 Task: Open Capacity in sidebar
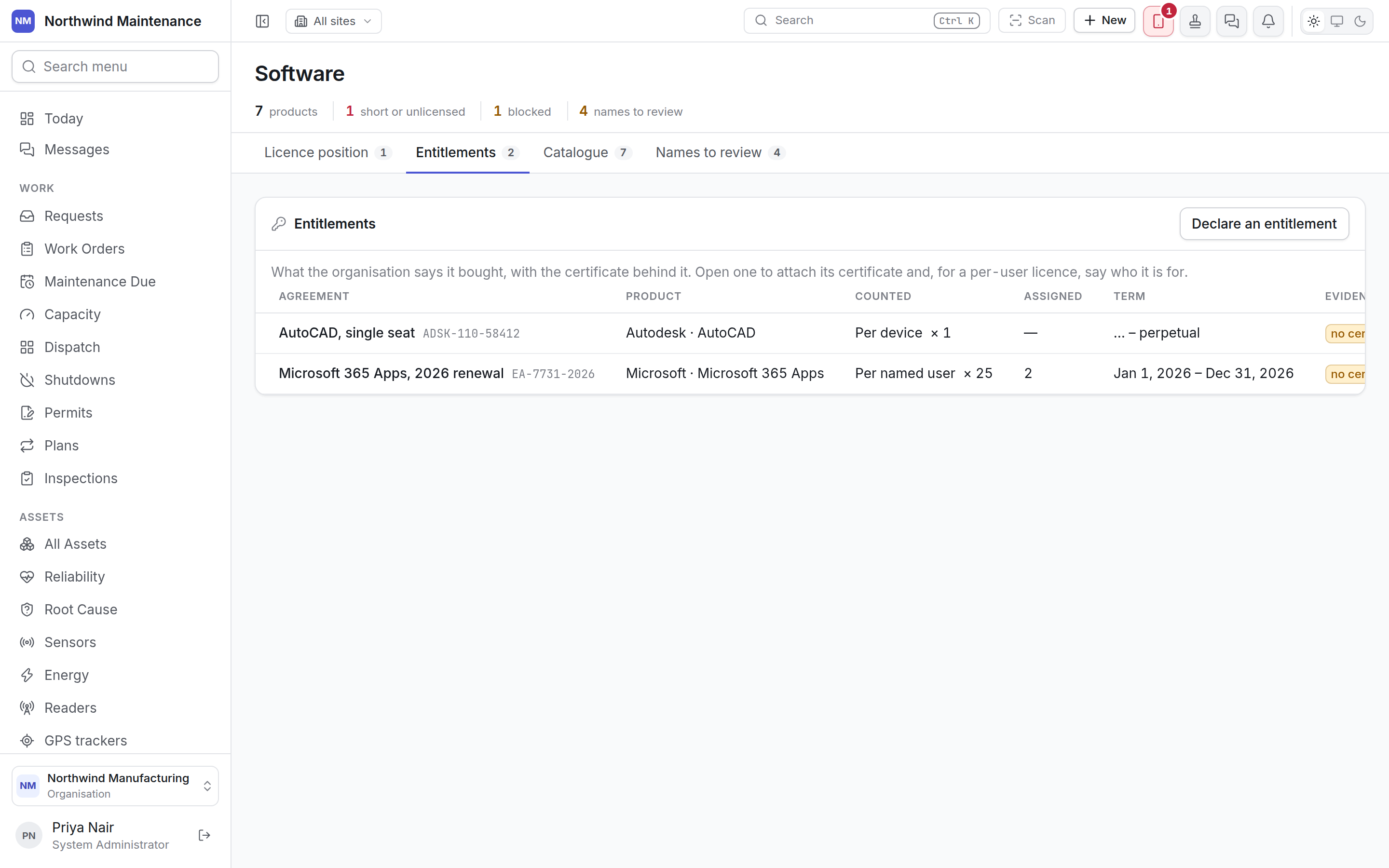(115, 314)
